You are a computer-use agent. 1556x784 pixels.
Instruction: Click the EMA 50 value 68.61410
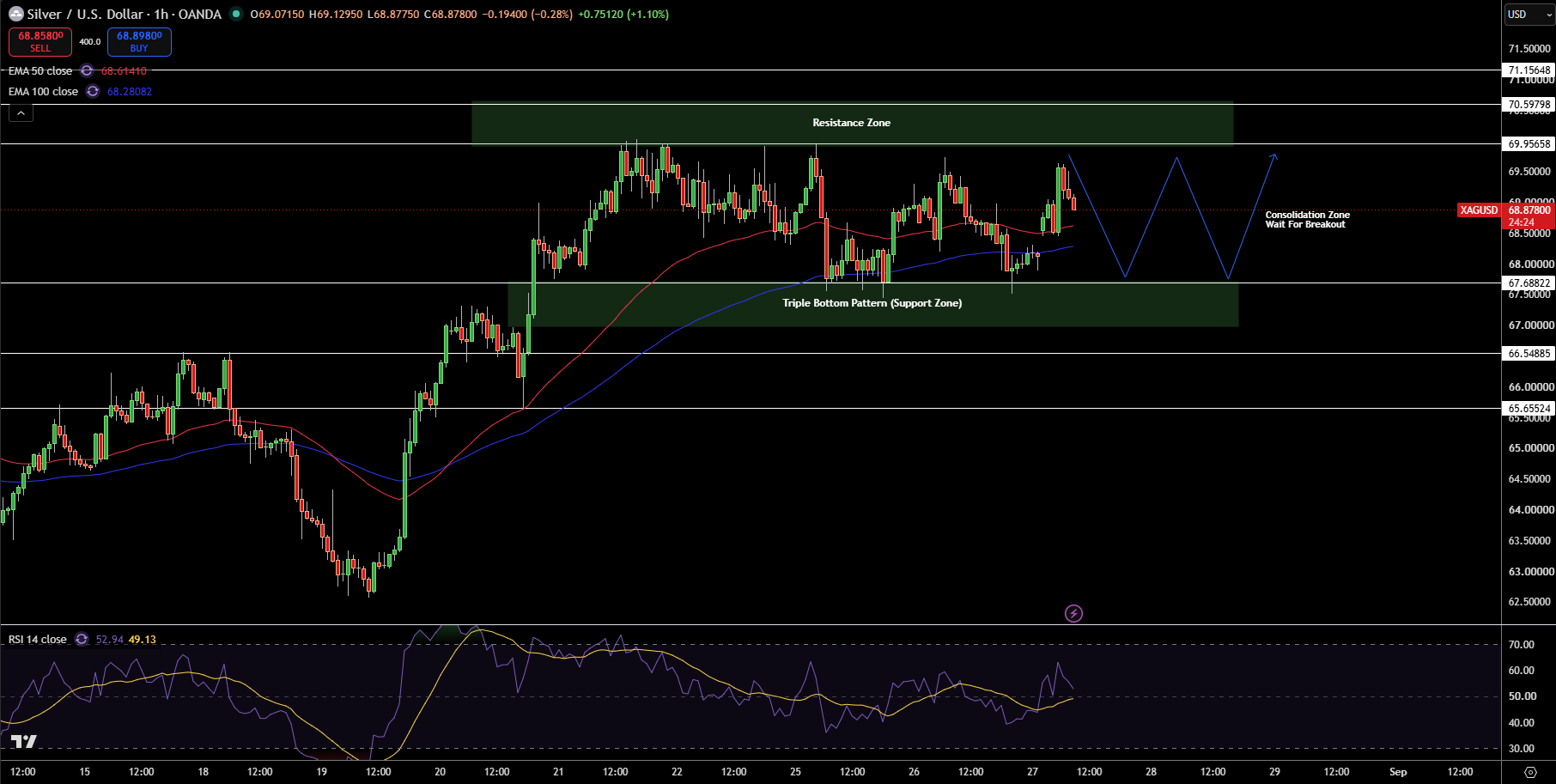pos(124,71)
